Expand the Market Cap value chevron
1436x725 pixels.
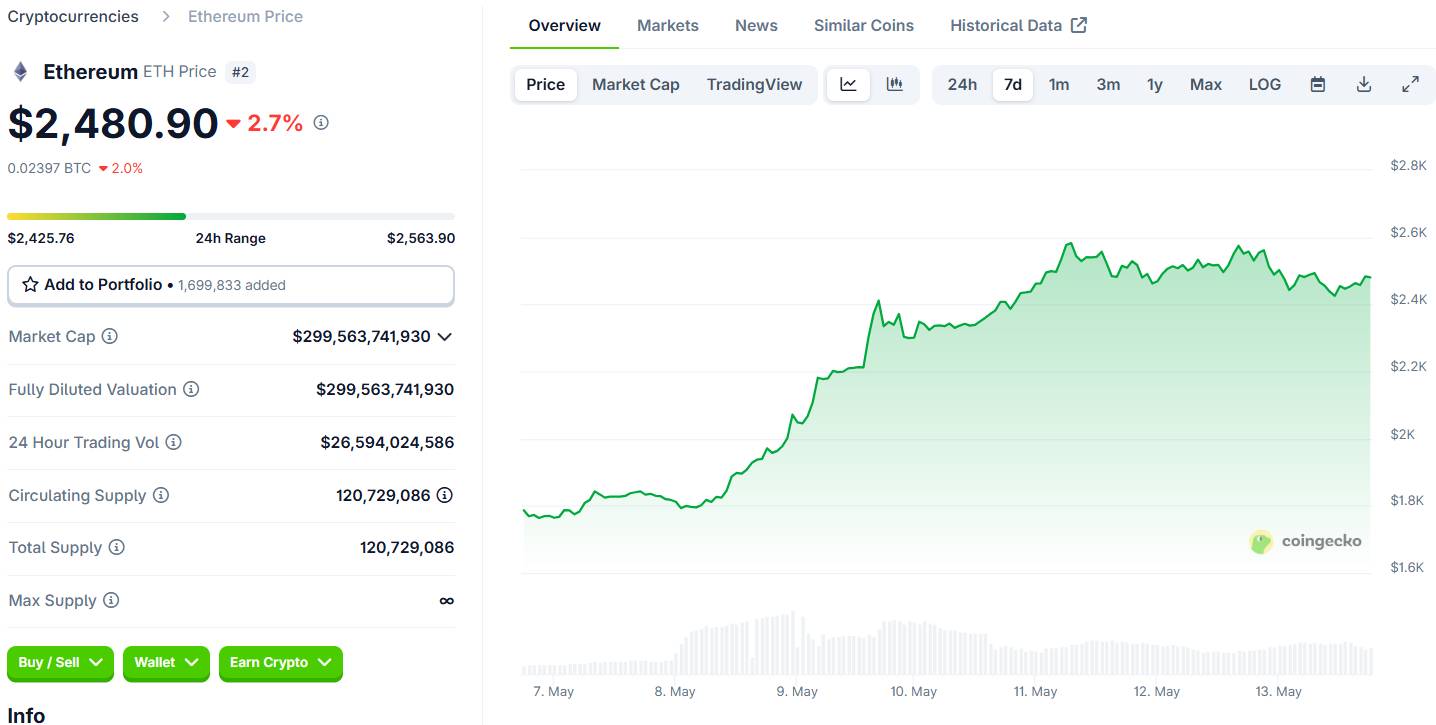(445, 336)
